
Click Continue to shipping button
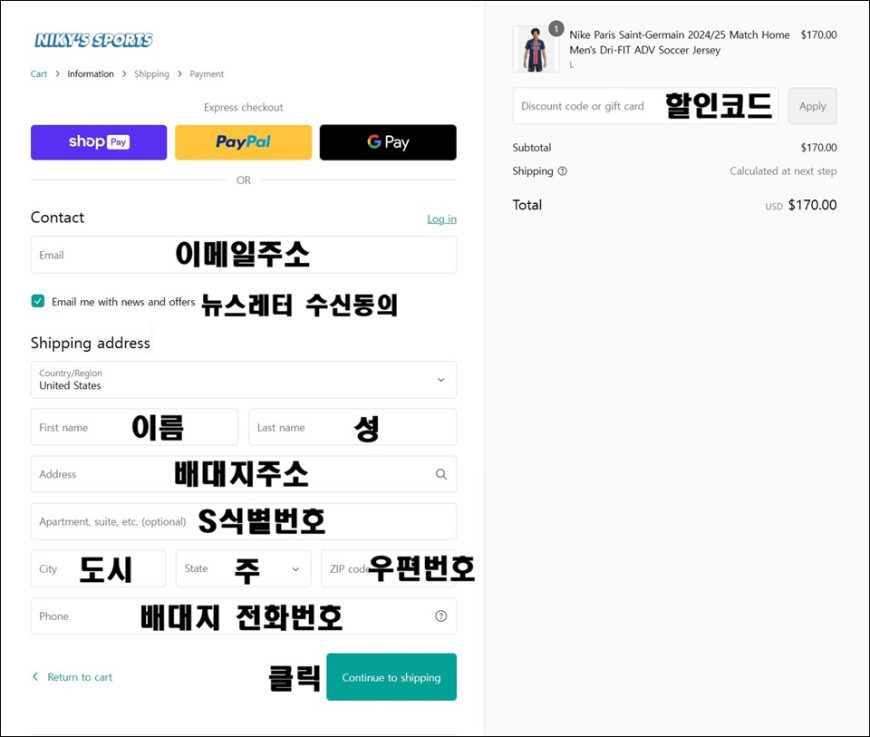[x=391, y=677]
